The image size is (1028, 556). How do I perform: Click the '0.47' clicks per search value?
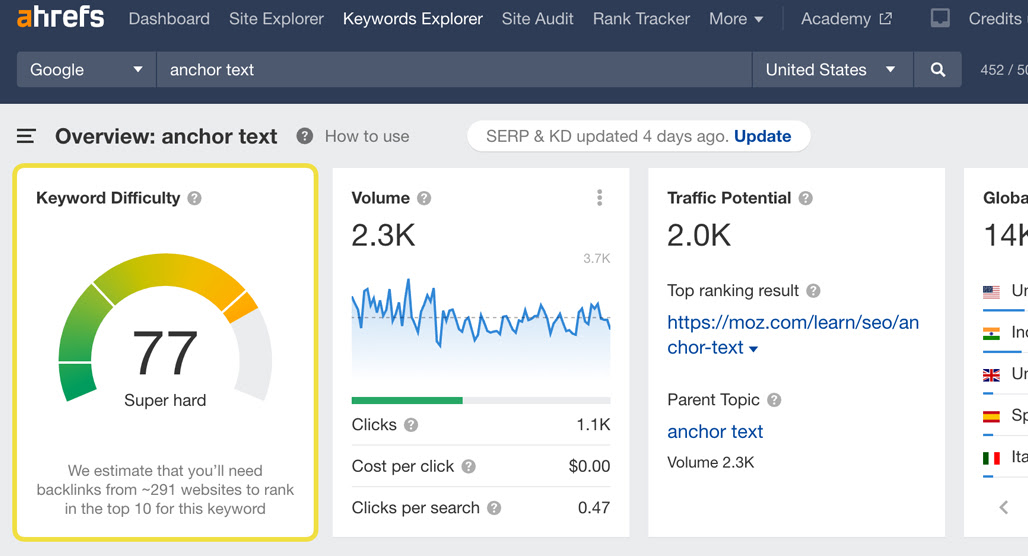coord(594,507)
